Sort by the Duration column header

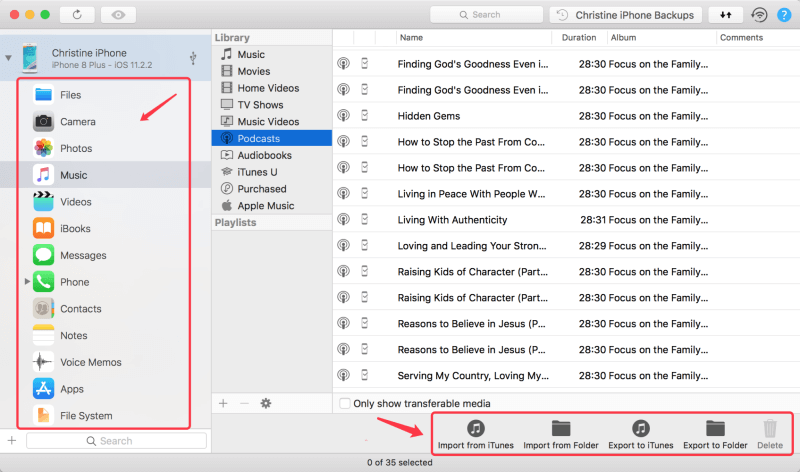tap(579, 37)
